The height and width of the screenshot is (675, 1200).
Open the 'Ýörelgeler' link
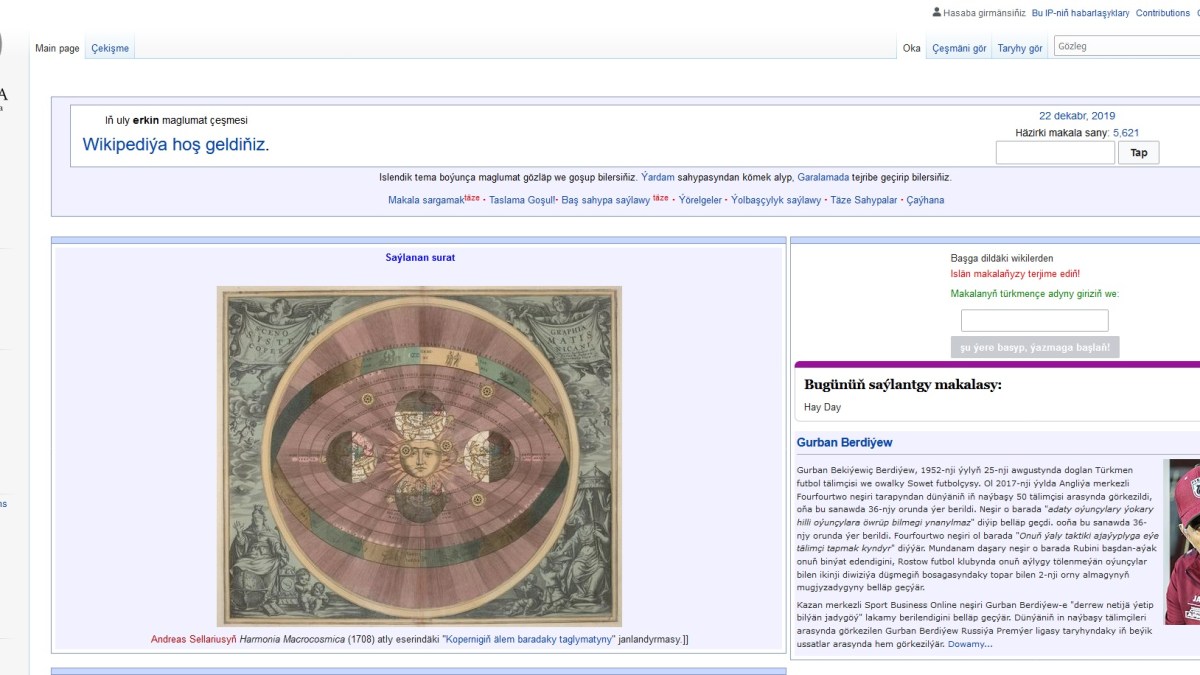tap(700, 200)
